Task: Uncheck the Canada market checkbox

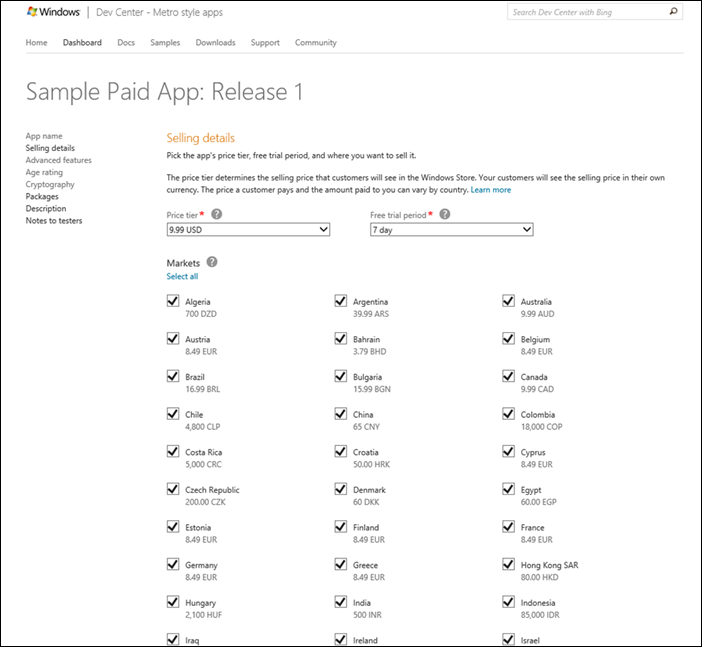Action: [508, 376]
